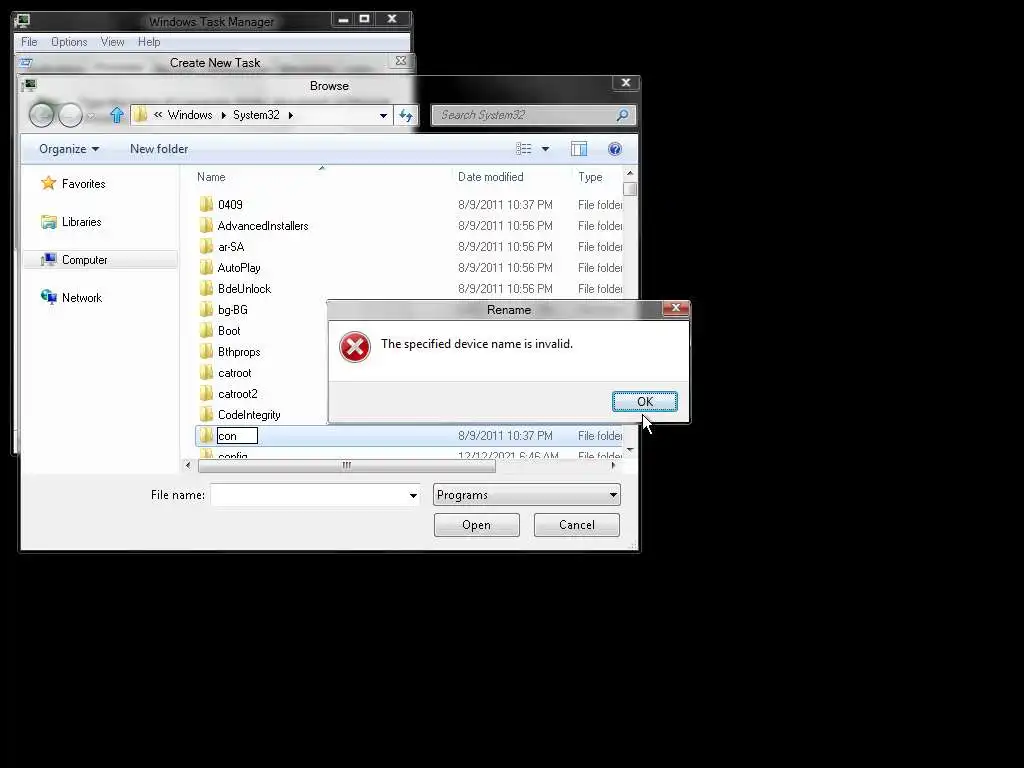Close the Create New Task dialog
Screen dimensions: 1024x768
tap(401, 61)
